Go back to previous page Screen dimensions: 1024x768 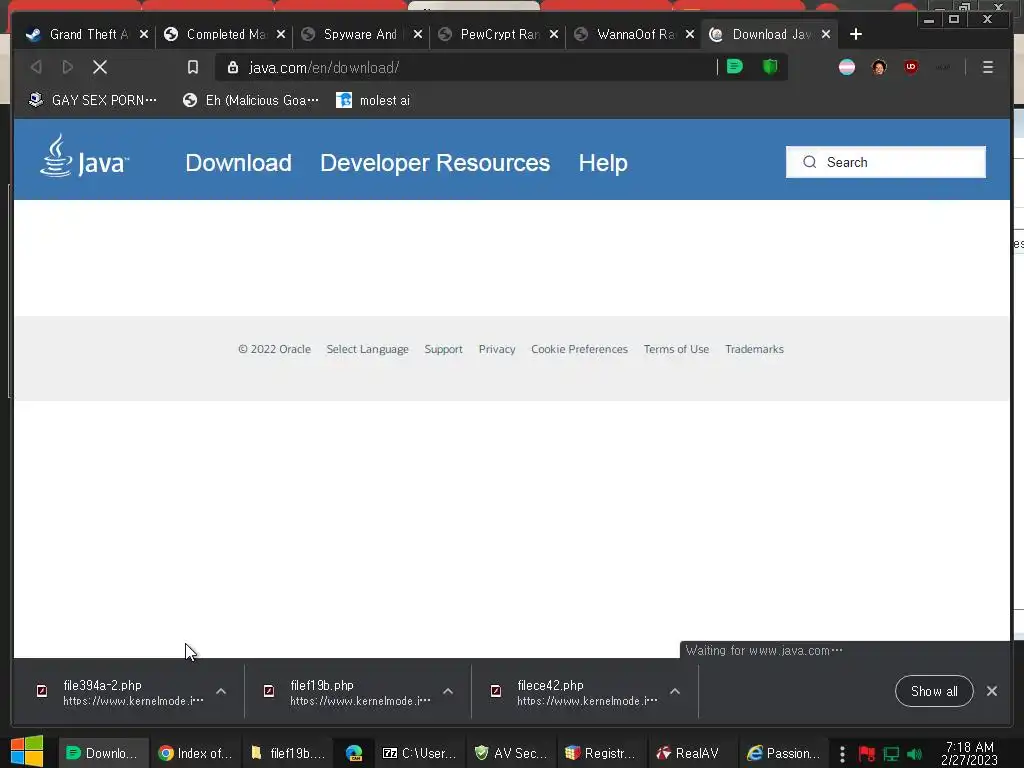[37, 67]
